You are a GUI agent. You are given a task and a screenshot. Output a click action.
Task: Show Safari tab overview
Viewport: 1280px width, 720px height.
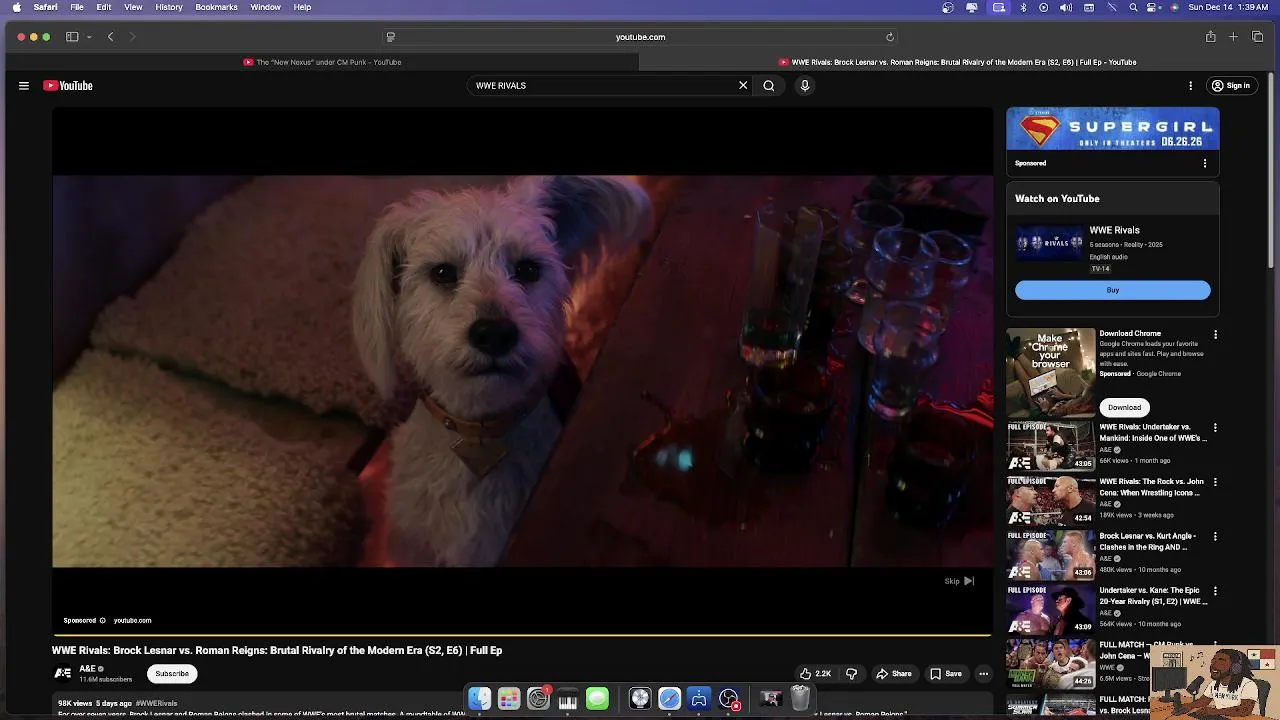click(x=1257, y=37)
